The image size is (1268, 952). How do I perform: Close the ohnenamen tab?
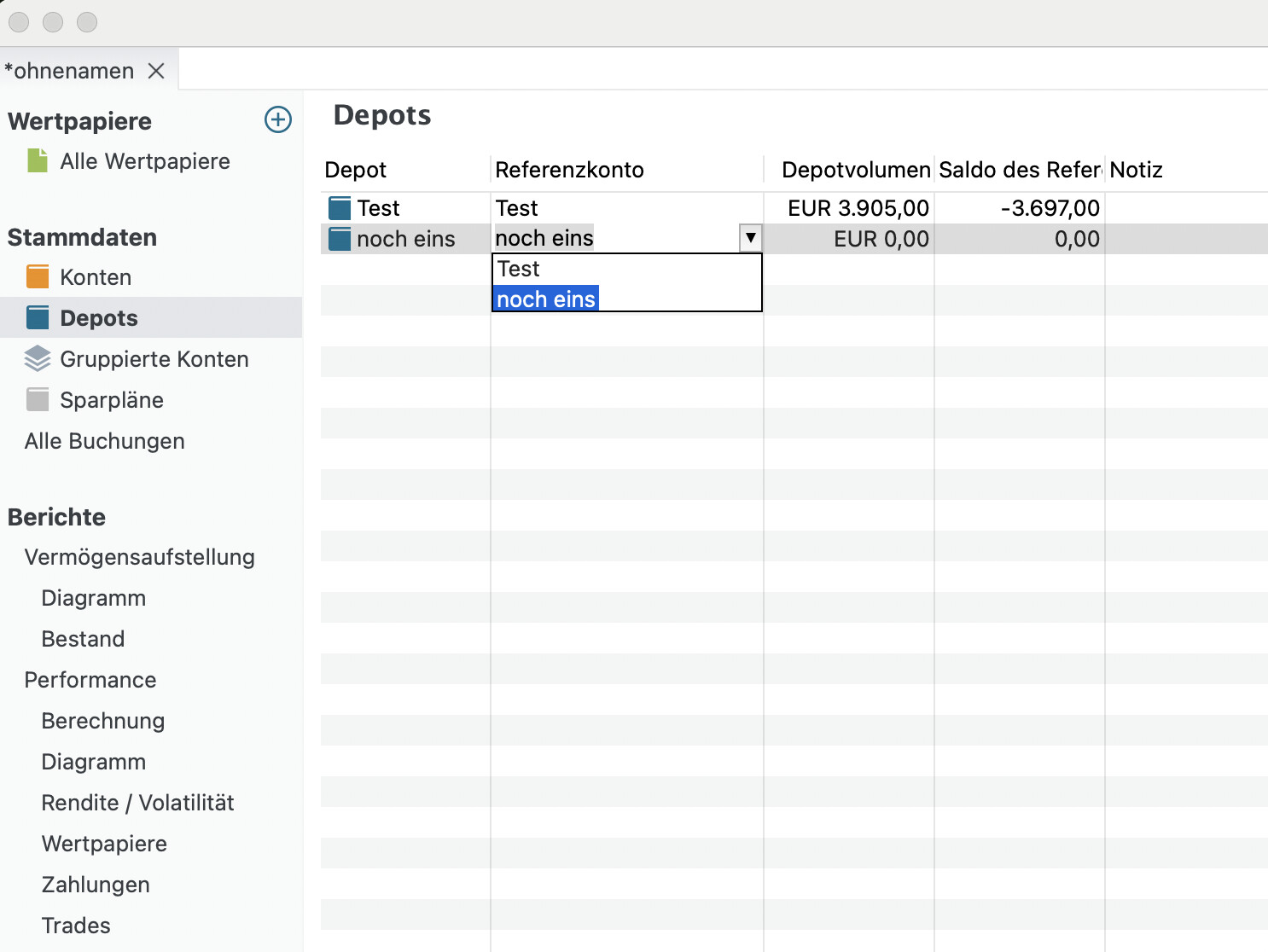(x=156, y=71)
